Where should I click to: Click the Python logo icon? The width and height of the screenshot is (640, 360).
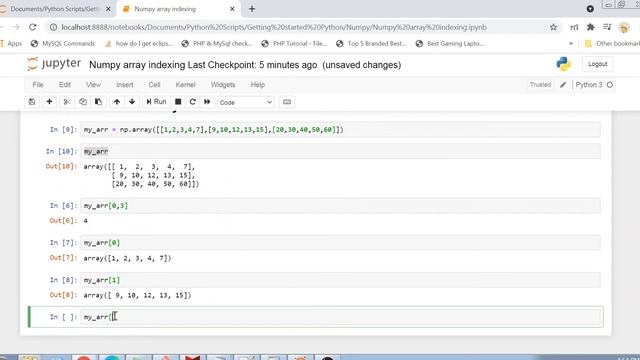pos(563,64)
